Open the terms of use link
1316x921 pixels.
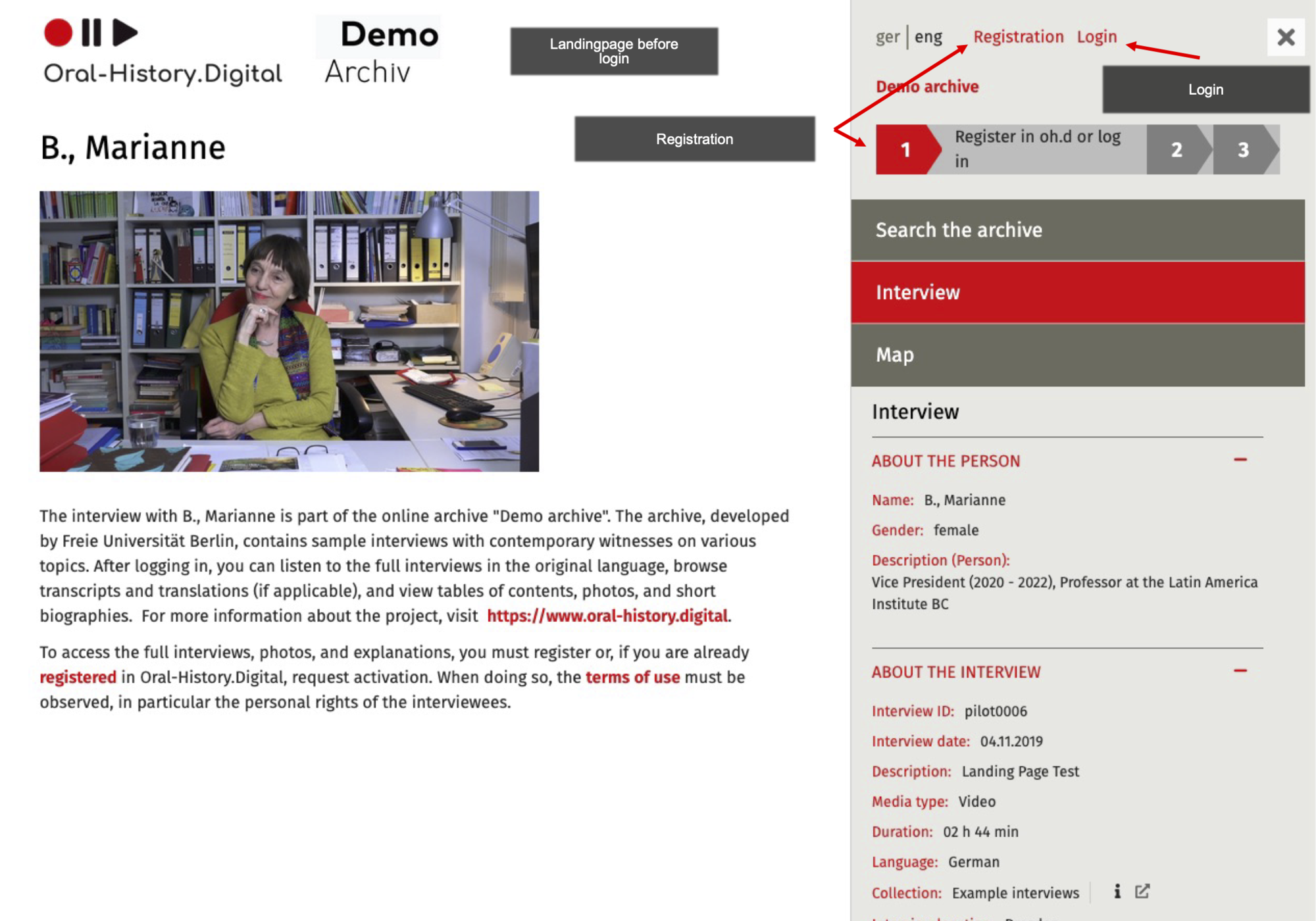coord(632,677)
